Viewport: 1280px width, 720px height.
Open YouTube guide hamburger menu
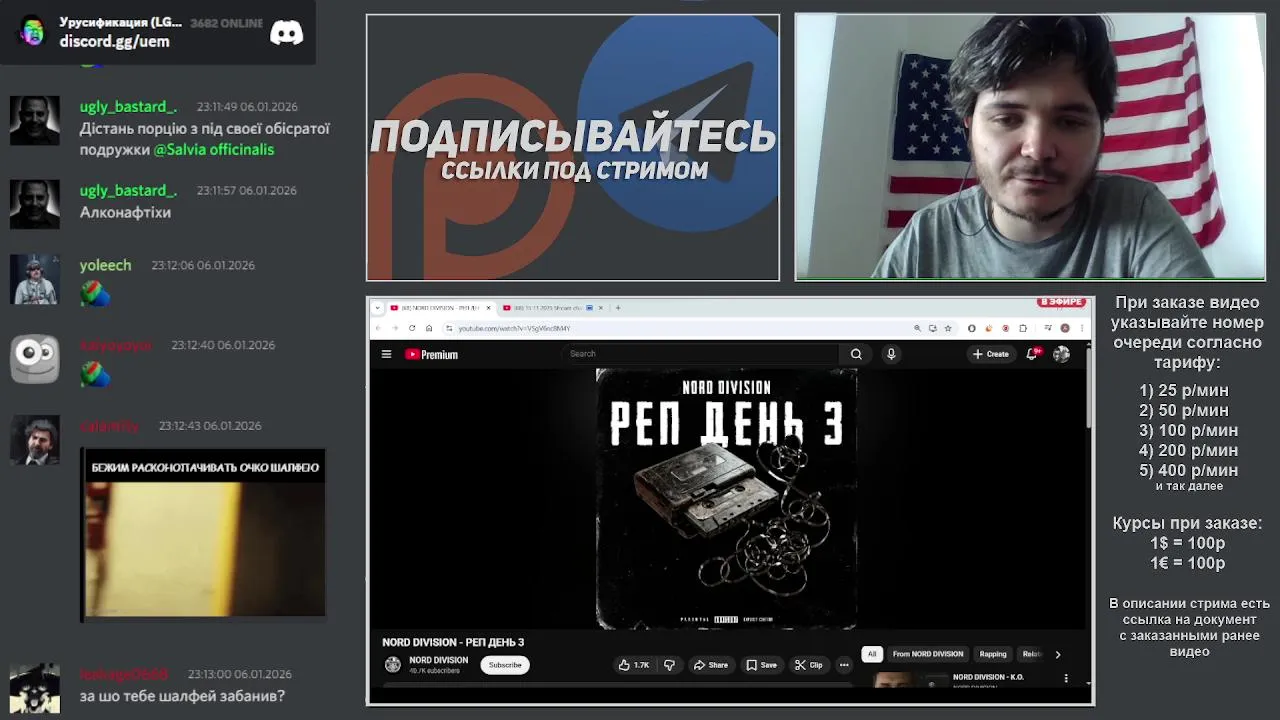[x=386, y=354]
